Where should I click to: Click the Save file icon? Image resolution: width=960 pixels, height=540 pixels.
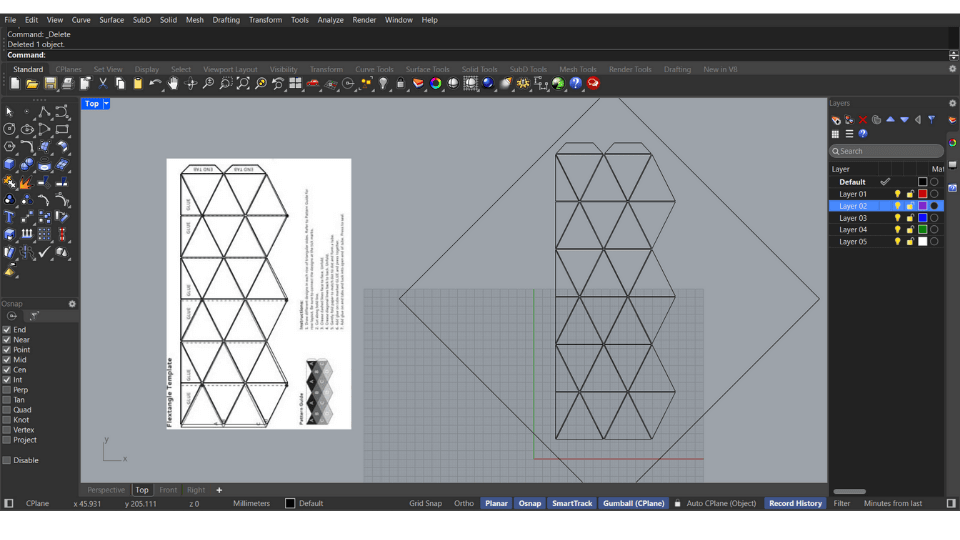pyautogui.click(x=50, y=84)
